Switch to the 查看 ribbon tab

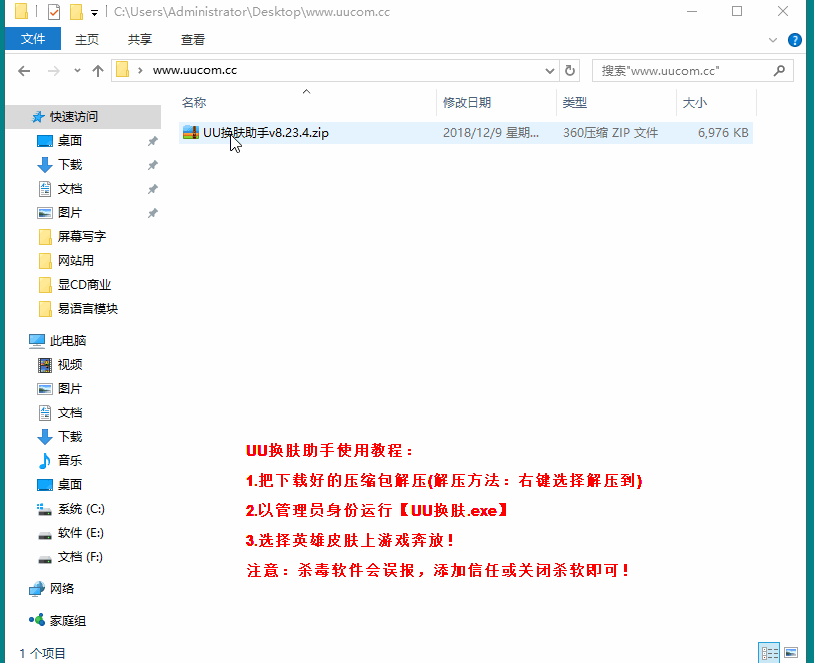click(x=193, y=39)
